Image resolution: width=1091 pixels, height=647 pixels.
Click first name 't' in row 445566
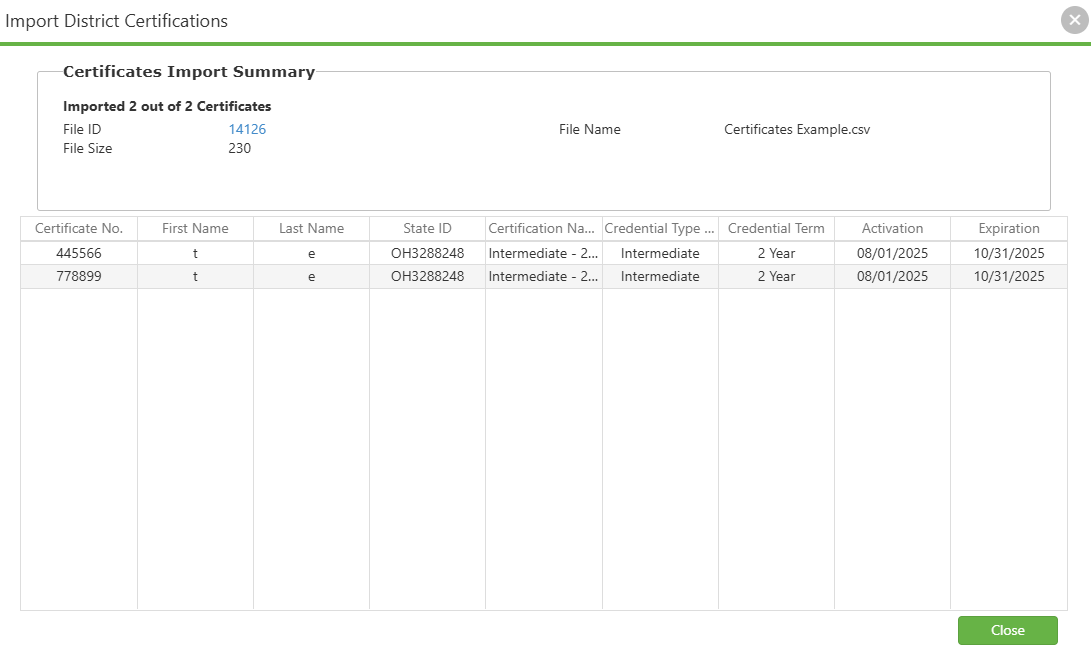pyautogui.click(x=196, y=253)
